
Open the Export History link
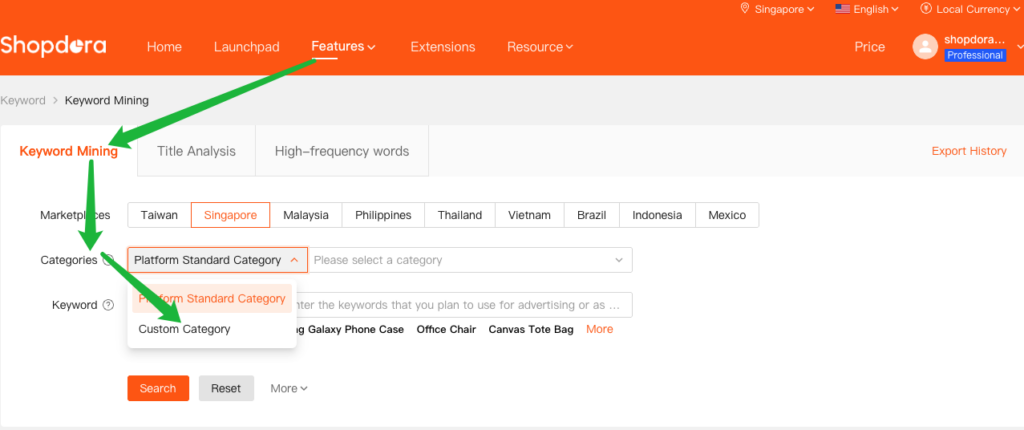[x=968, y=151]
